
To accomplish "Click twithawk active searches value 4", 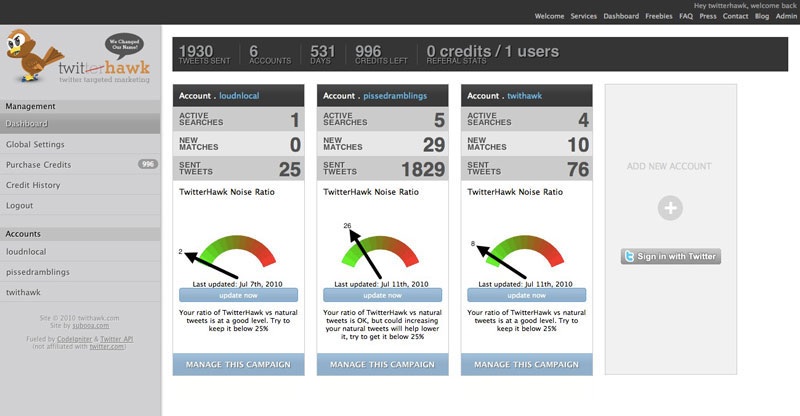I will pos(584,120).
